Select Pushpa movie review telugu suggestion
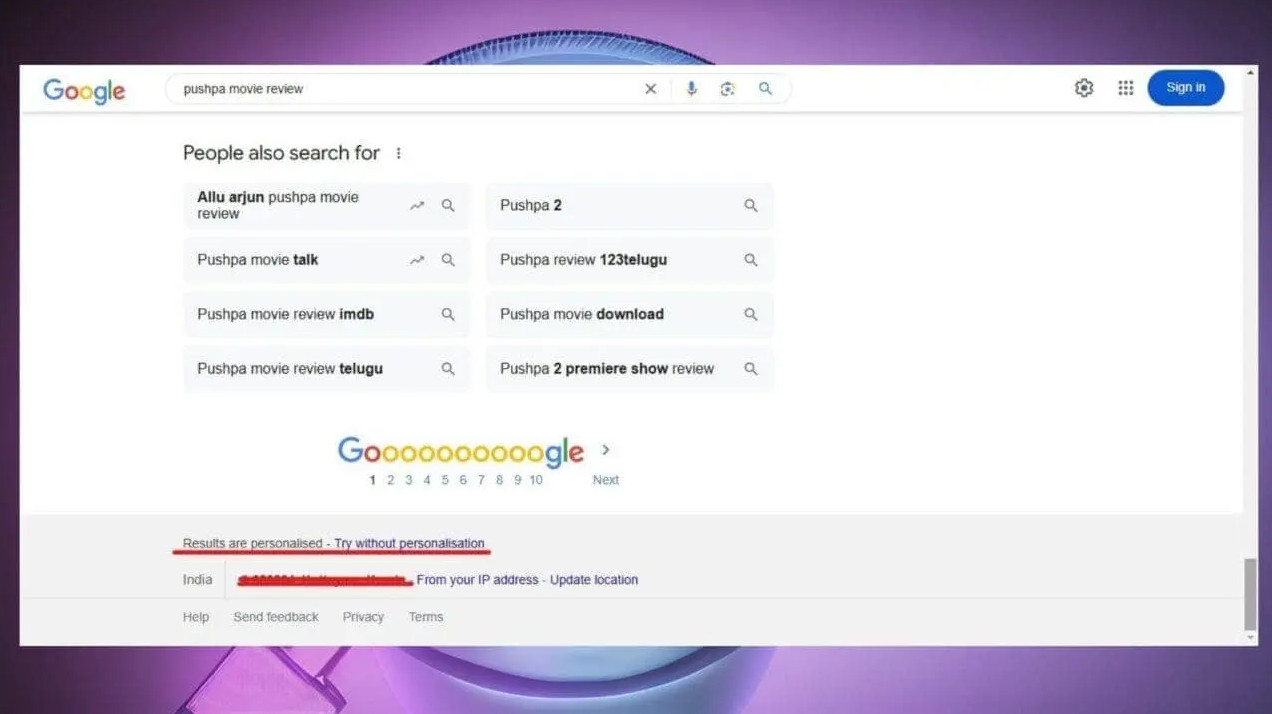The image size is (1272, 714). (326, 369)
